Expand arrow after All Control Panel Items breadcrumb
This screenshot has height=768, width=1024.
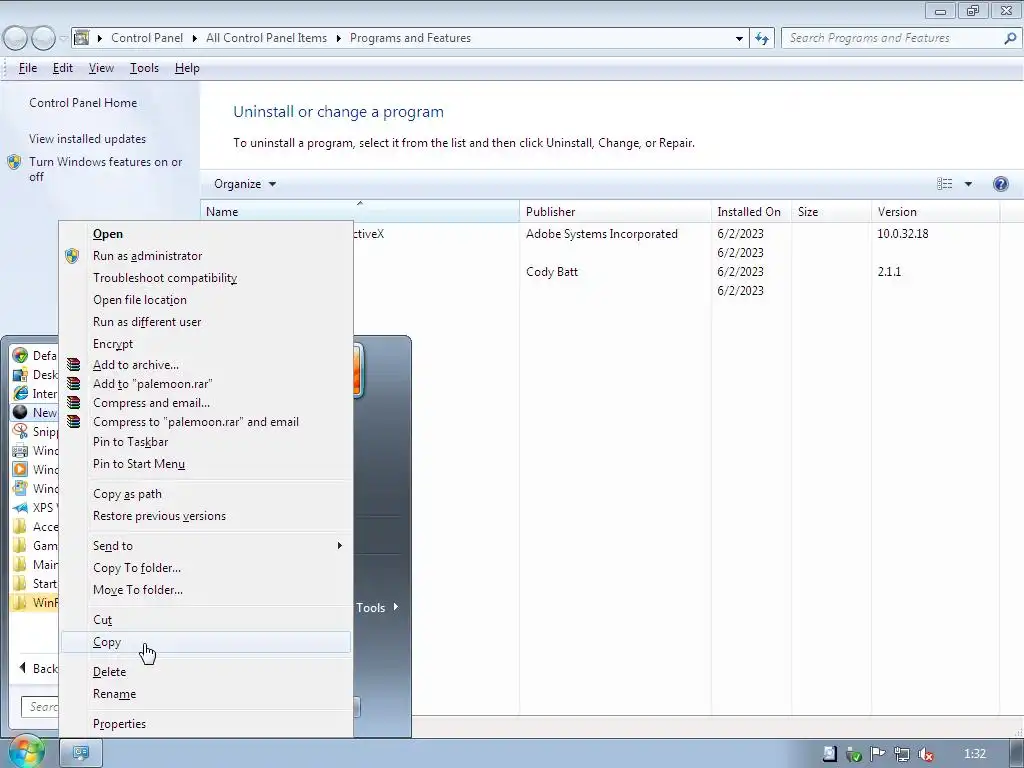338,38
